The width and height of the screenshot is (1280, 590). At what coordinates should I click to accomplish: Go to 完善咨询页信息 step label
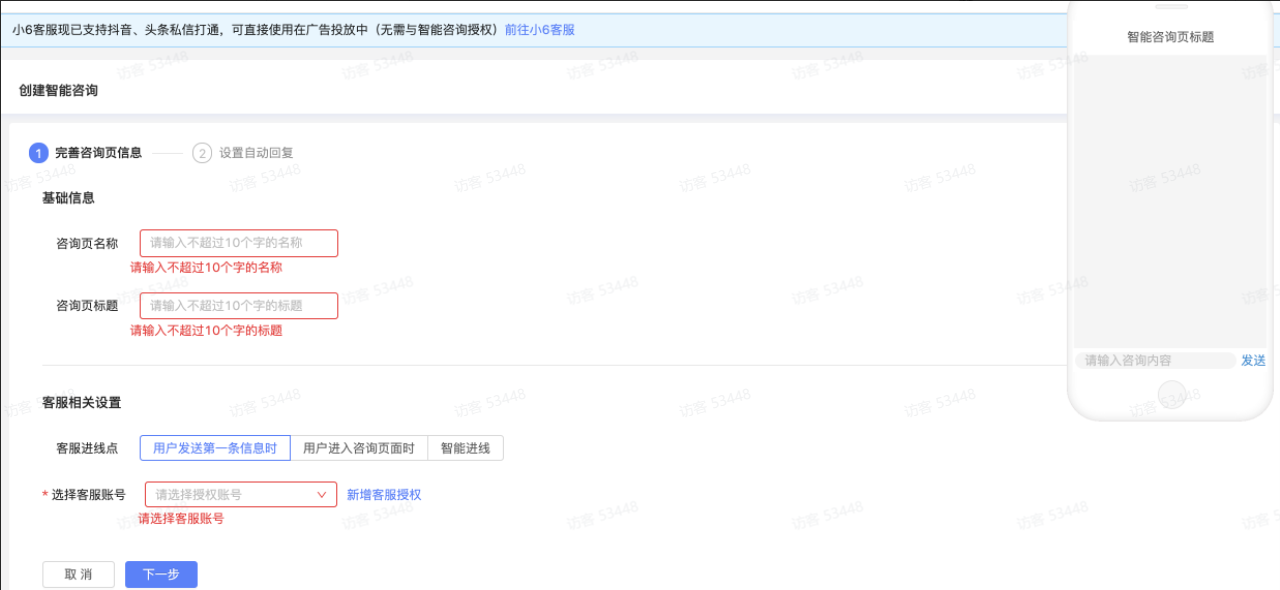(98, 153)
